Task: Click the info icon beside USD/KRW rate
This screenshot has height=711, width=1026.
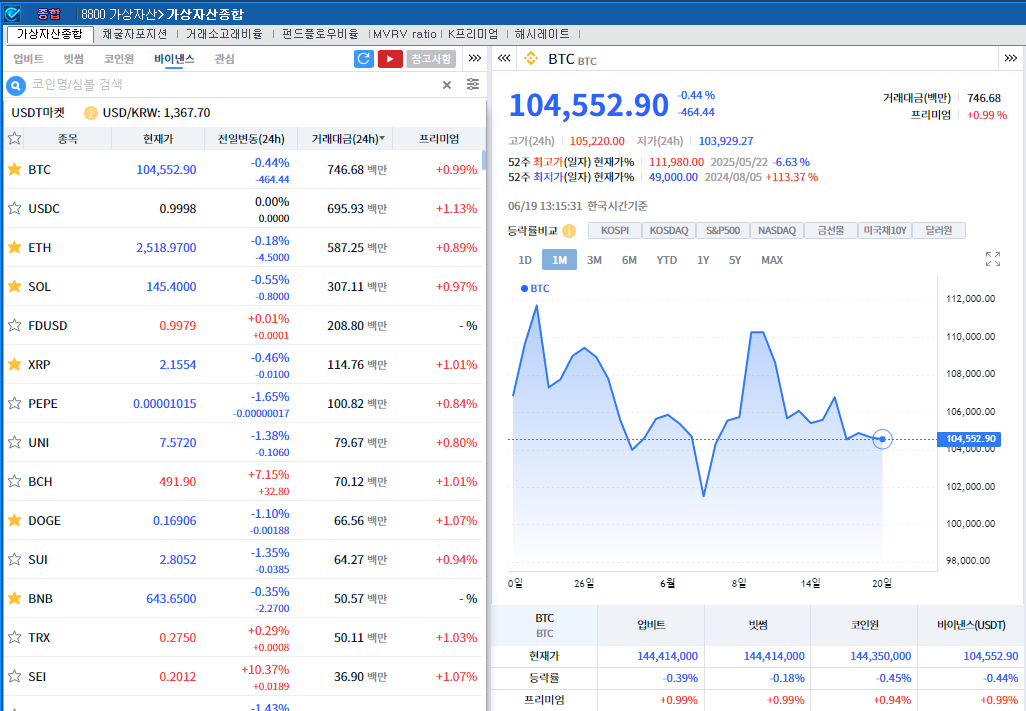Action: 91,113
